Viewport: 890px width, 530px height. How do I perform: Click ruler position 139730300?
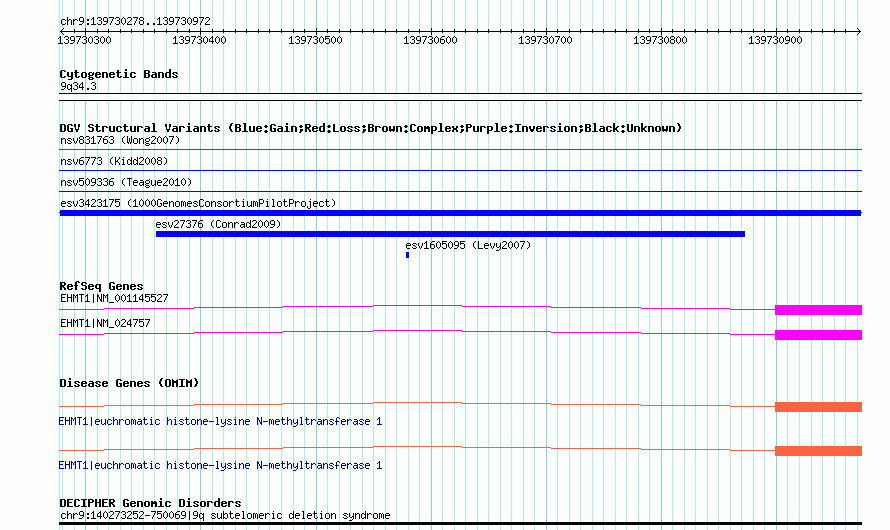pos(85,40)
